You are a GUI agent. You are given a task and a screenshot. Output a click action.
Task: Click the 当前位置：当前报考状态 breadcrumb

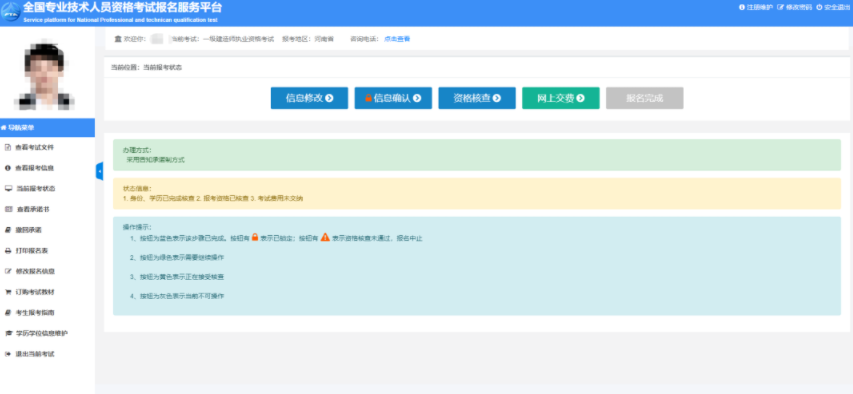tap(146, 68)
